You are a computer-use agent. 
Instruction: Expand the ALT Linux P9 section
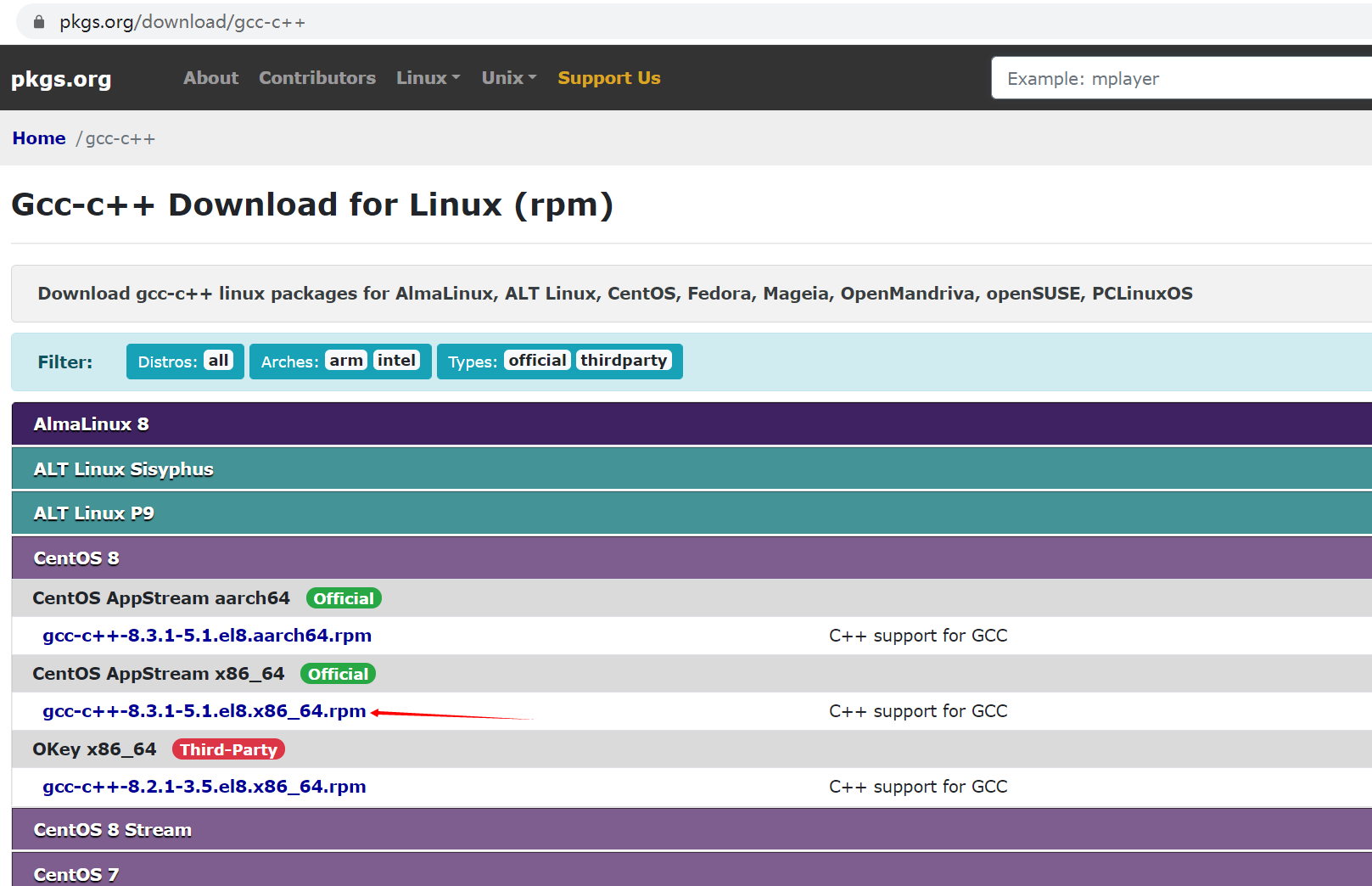(x=692, y=513)
